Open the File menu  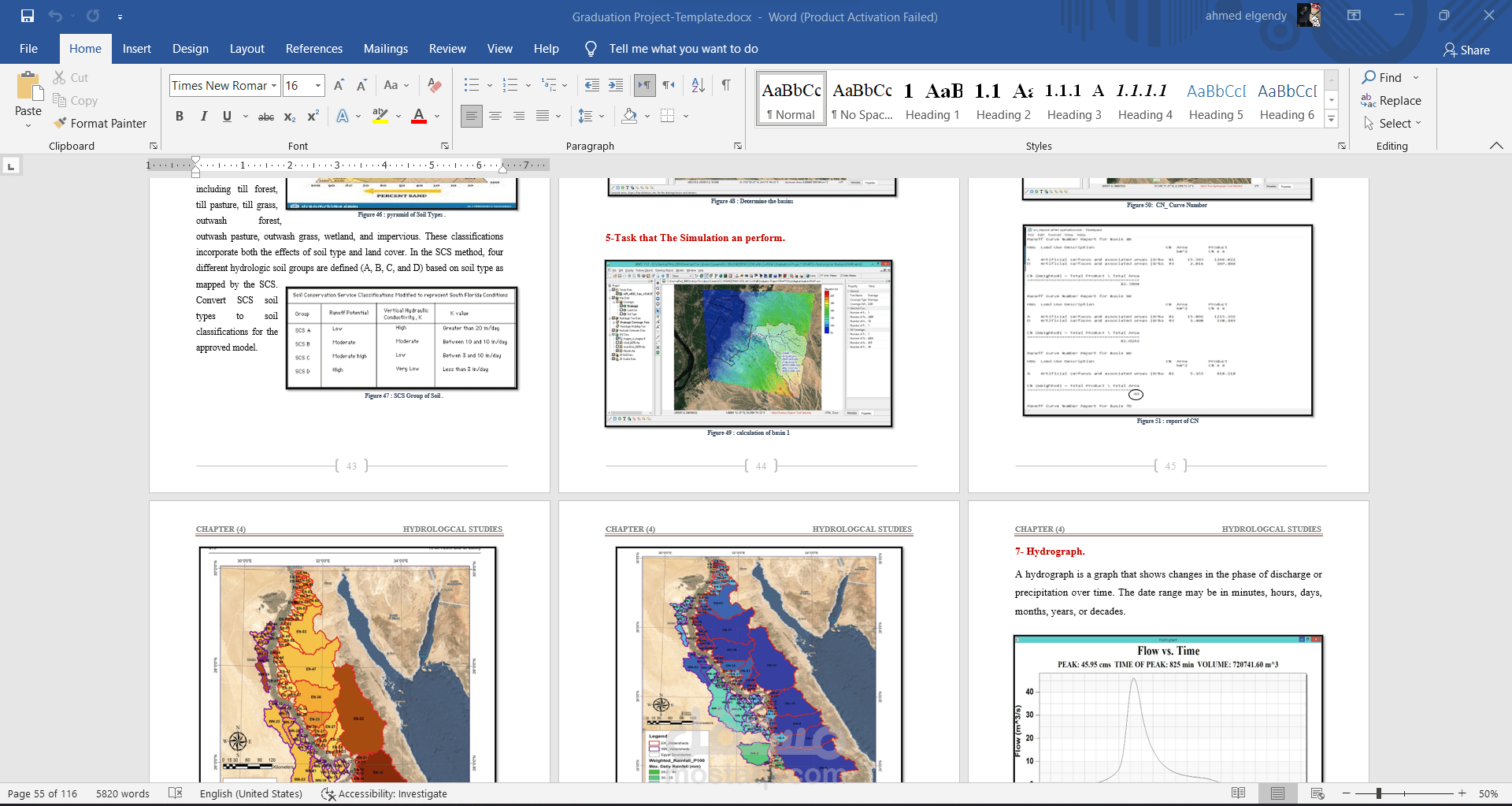[28, 49]
